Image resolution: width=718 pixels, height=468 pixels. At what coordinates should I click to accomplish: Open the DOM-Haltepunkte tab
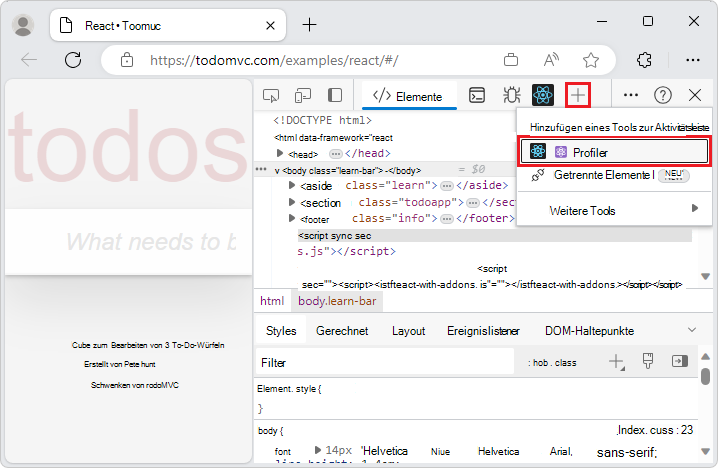[589, 331]
